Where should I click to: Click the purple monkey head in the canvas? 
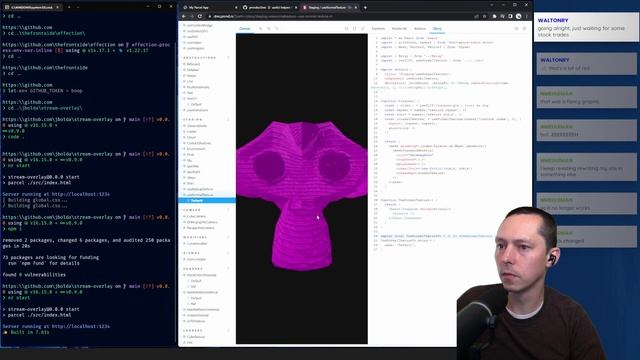point(302,196)
